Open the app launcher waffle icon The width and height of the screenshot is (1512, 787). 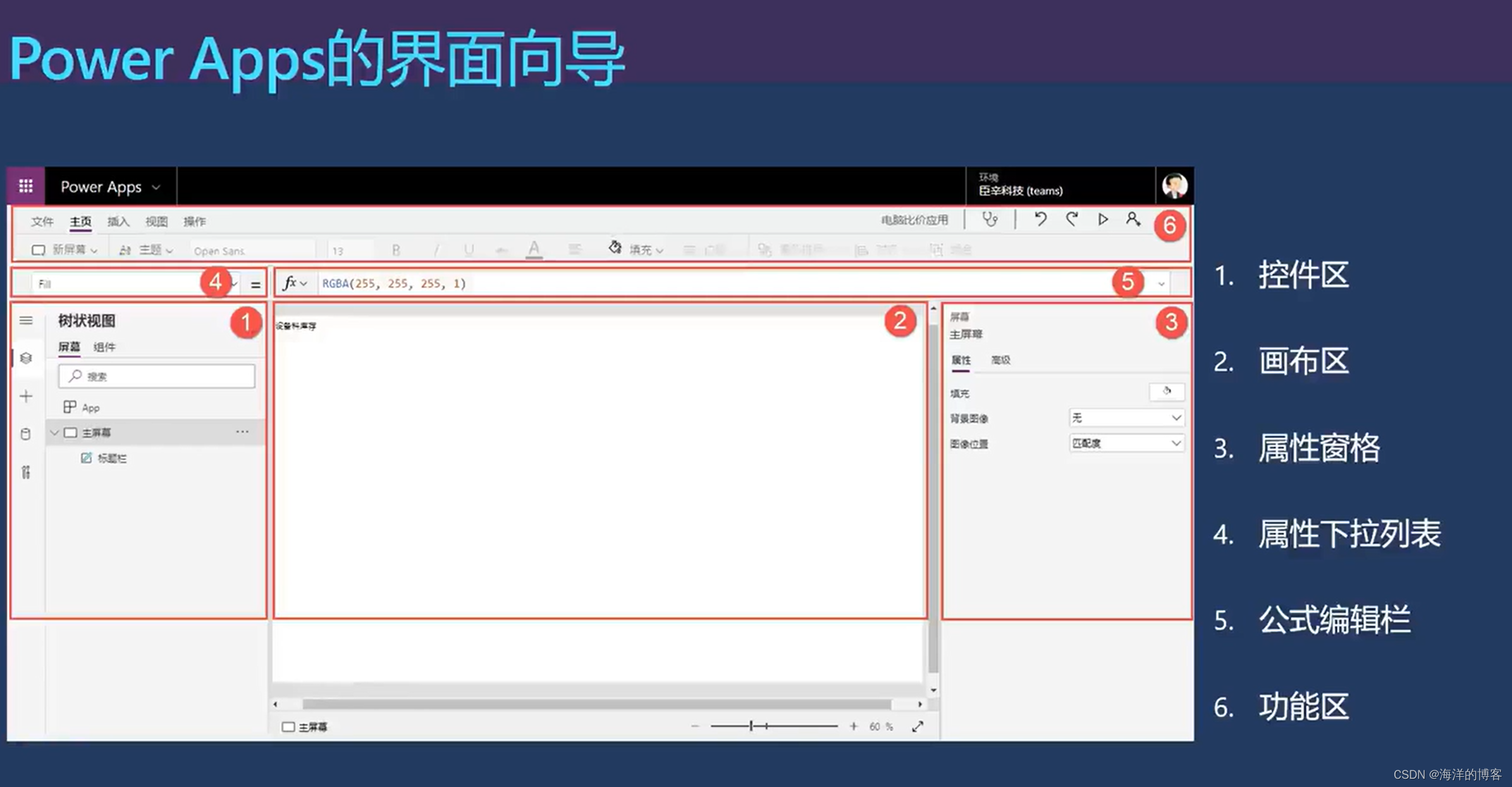(x=25, y=186)
